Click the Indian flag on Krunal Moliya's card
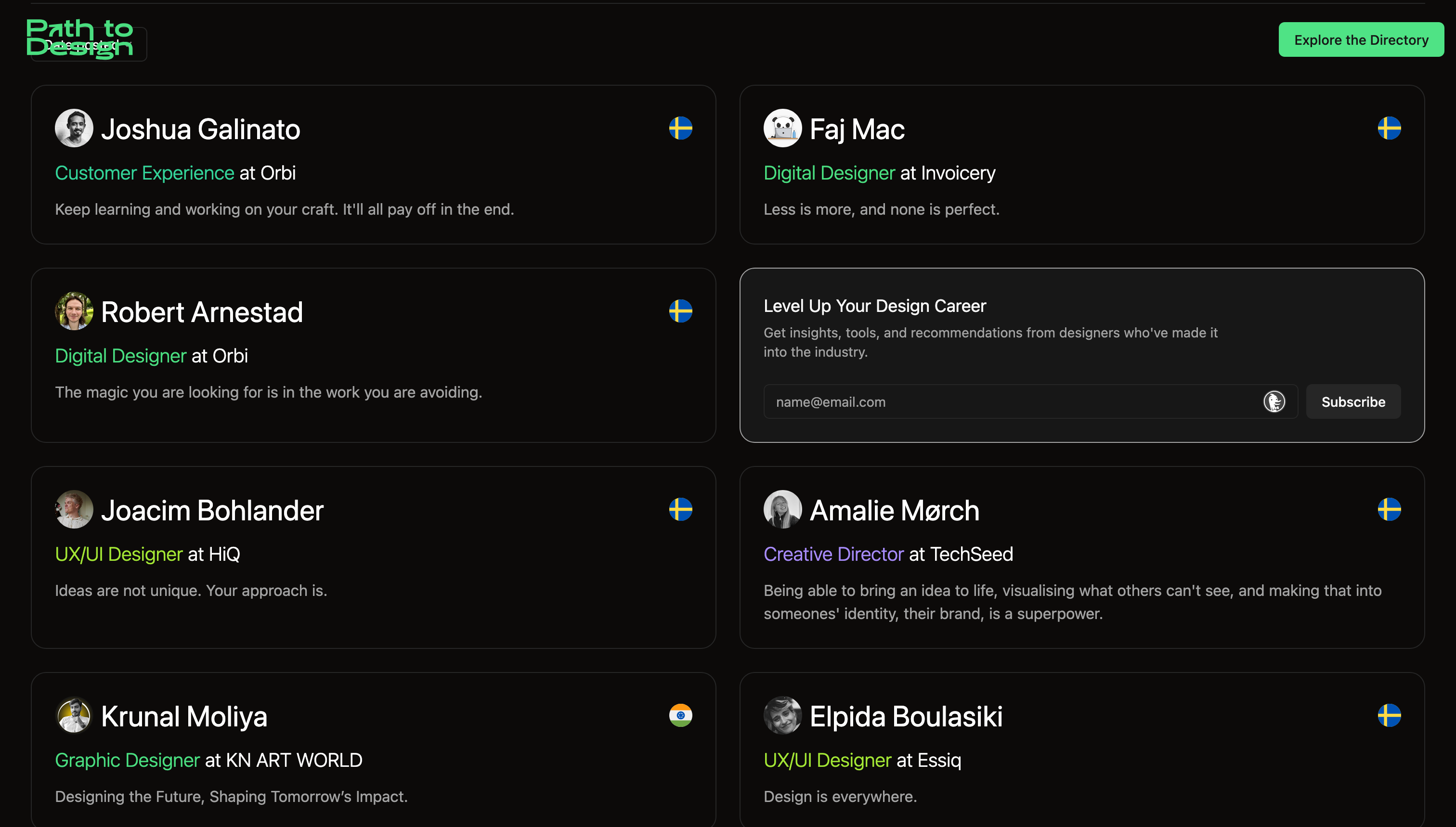The image size is (1456, 827). point(681,716)
